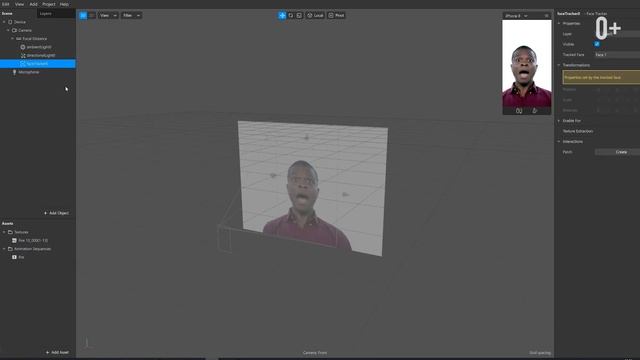
Task: Collapse the Interactions section
Action: (559, 142)
